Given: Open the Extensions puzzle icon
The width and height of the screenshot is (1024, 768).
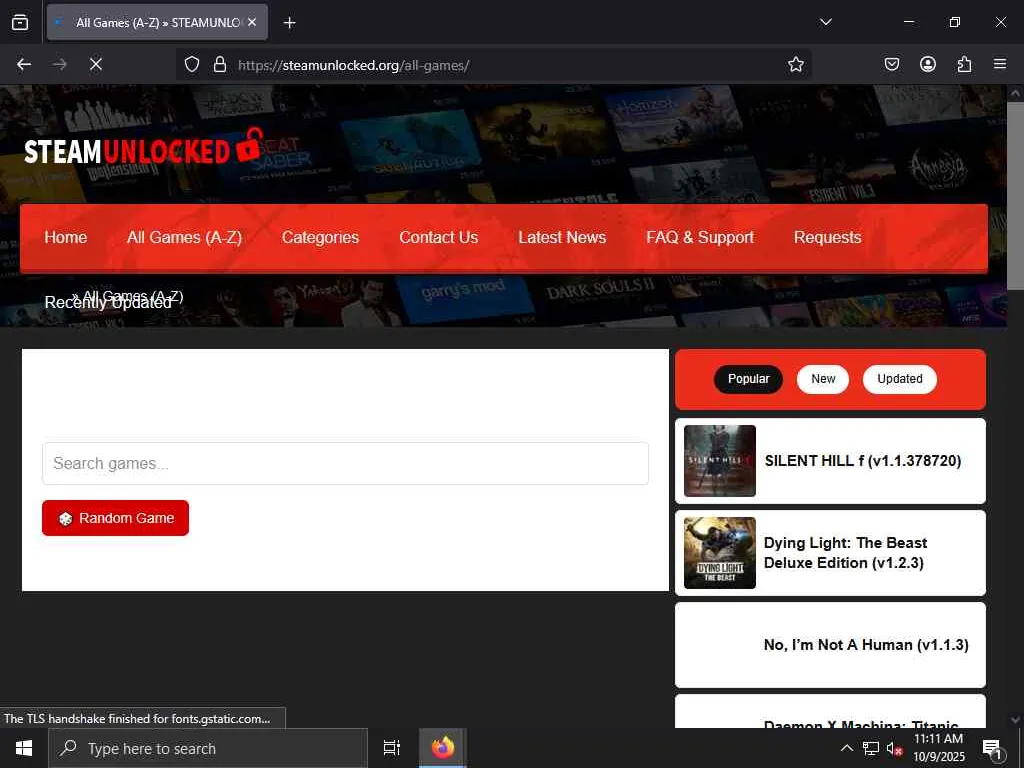Looking at the screenshot, I should pos(964,64).
